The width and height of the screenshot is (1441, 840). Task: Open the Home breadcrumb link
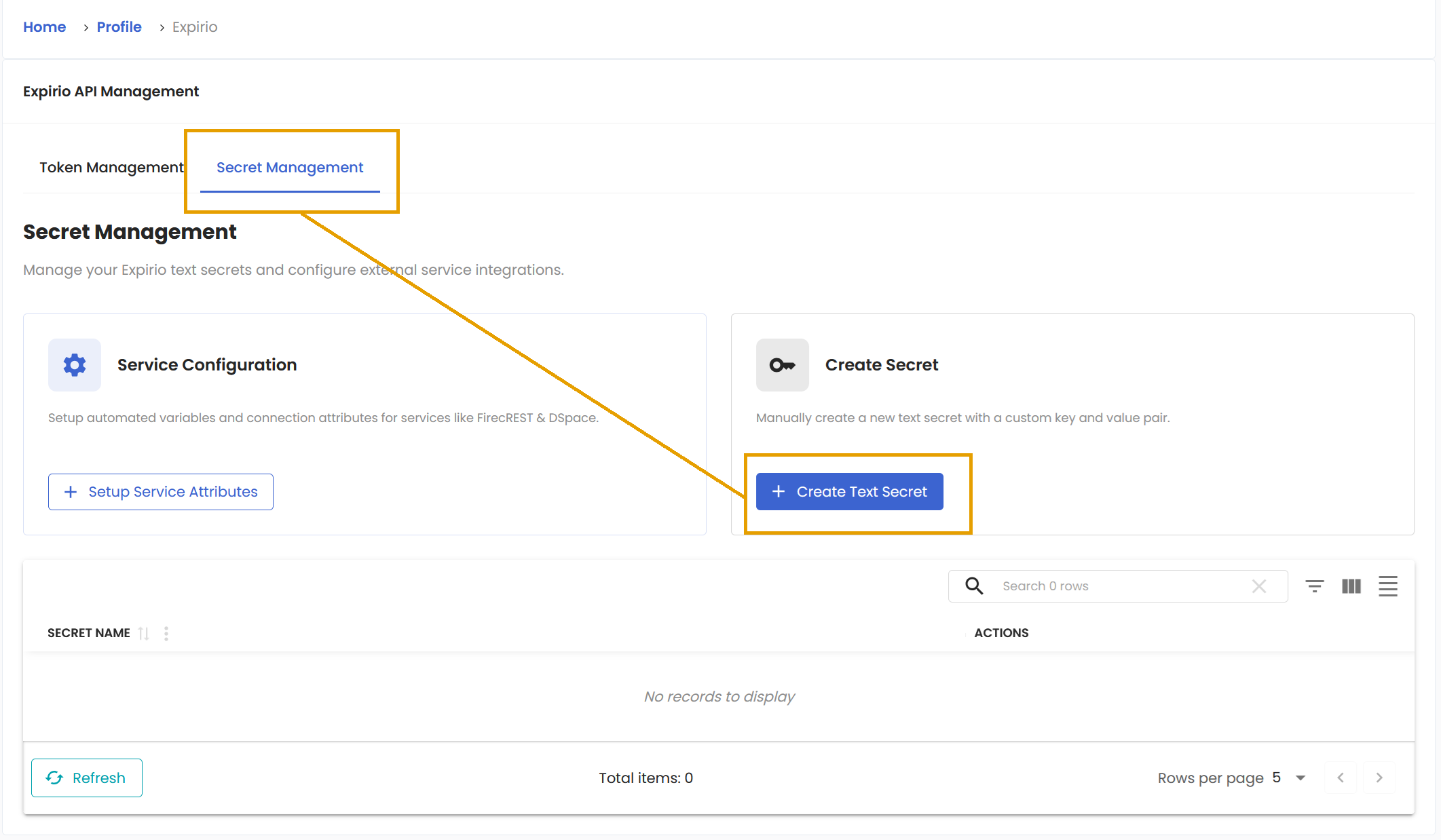pos(44,27)
